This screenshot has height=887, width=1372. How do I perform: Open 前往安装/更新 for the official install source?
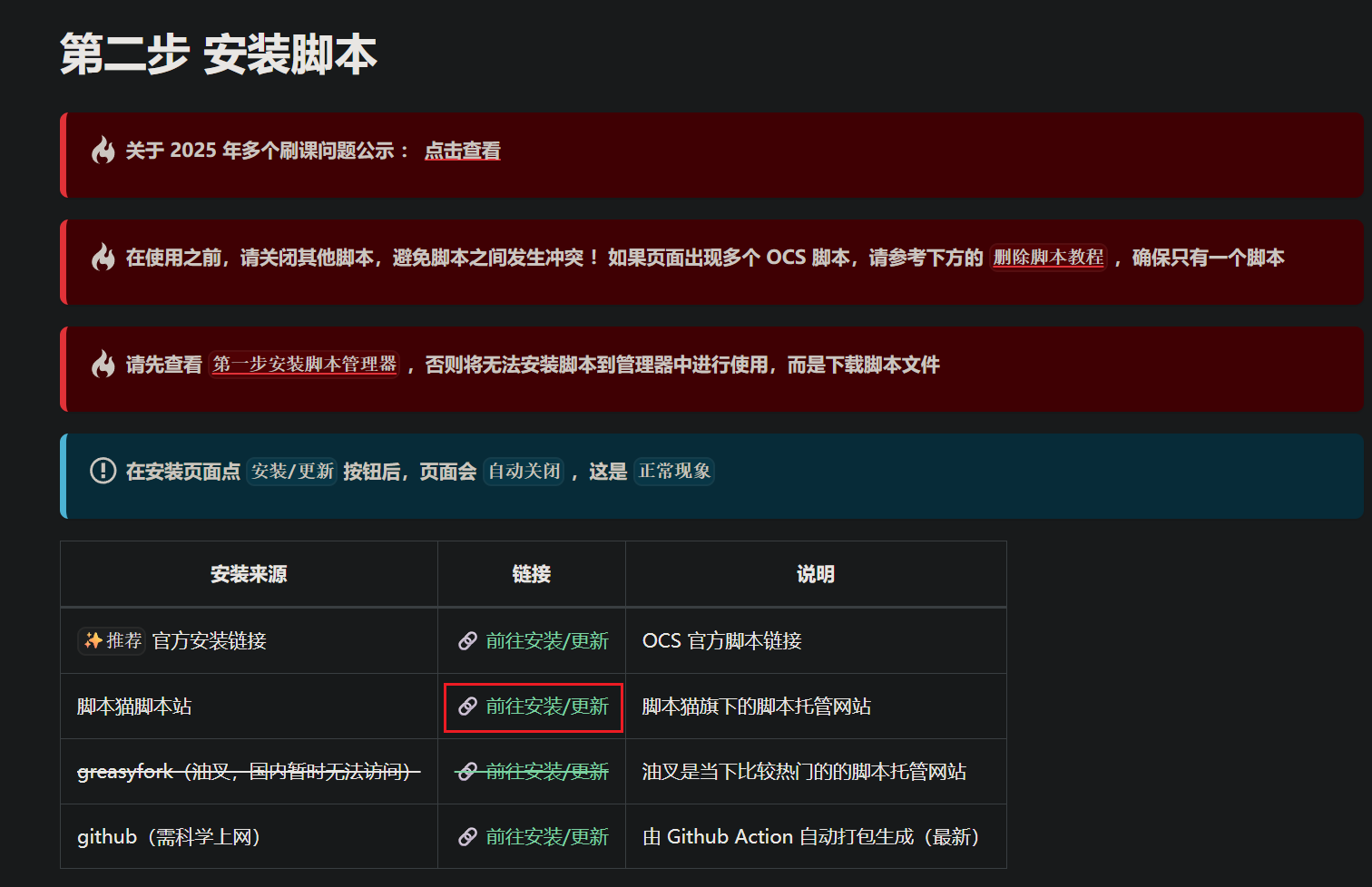(546, 641)
